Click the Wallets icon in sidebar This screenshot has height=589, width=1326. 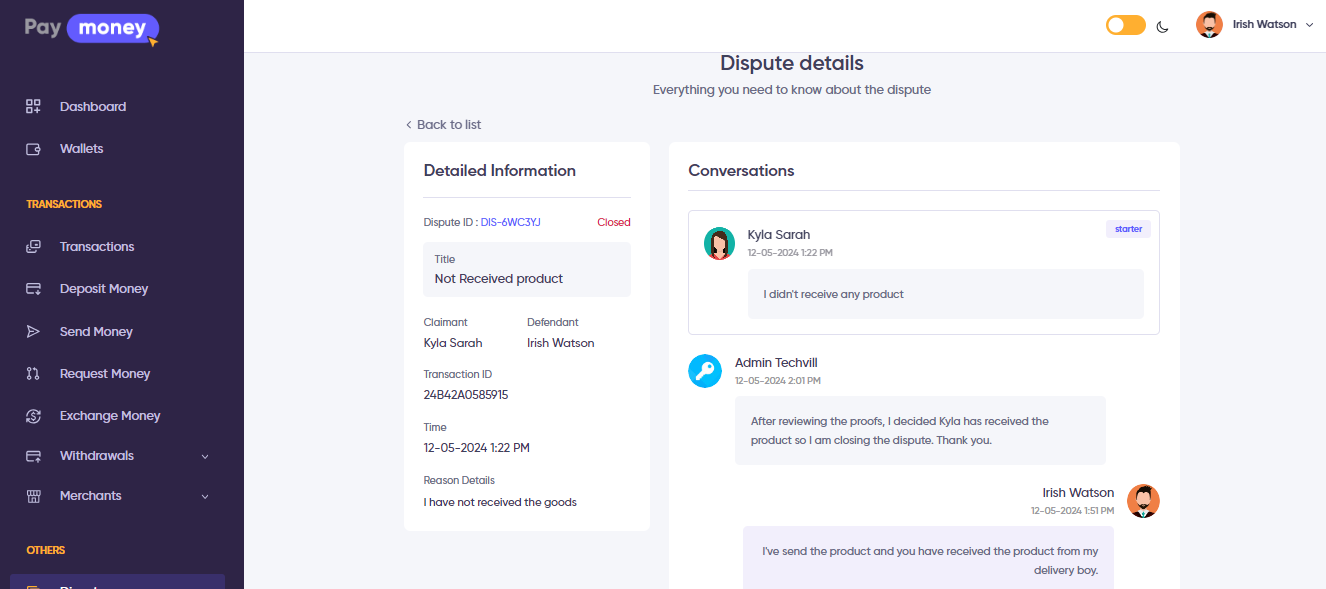point(33,149)
